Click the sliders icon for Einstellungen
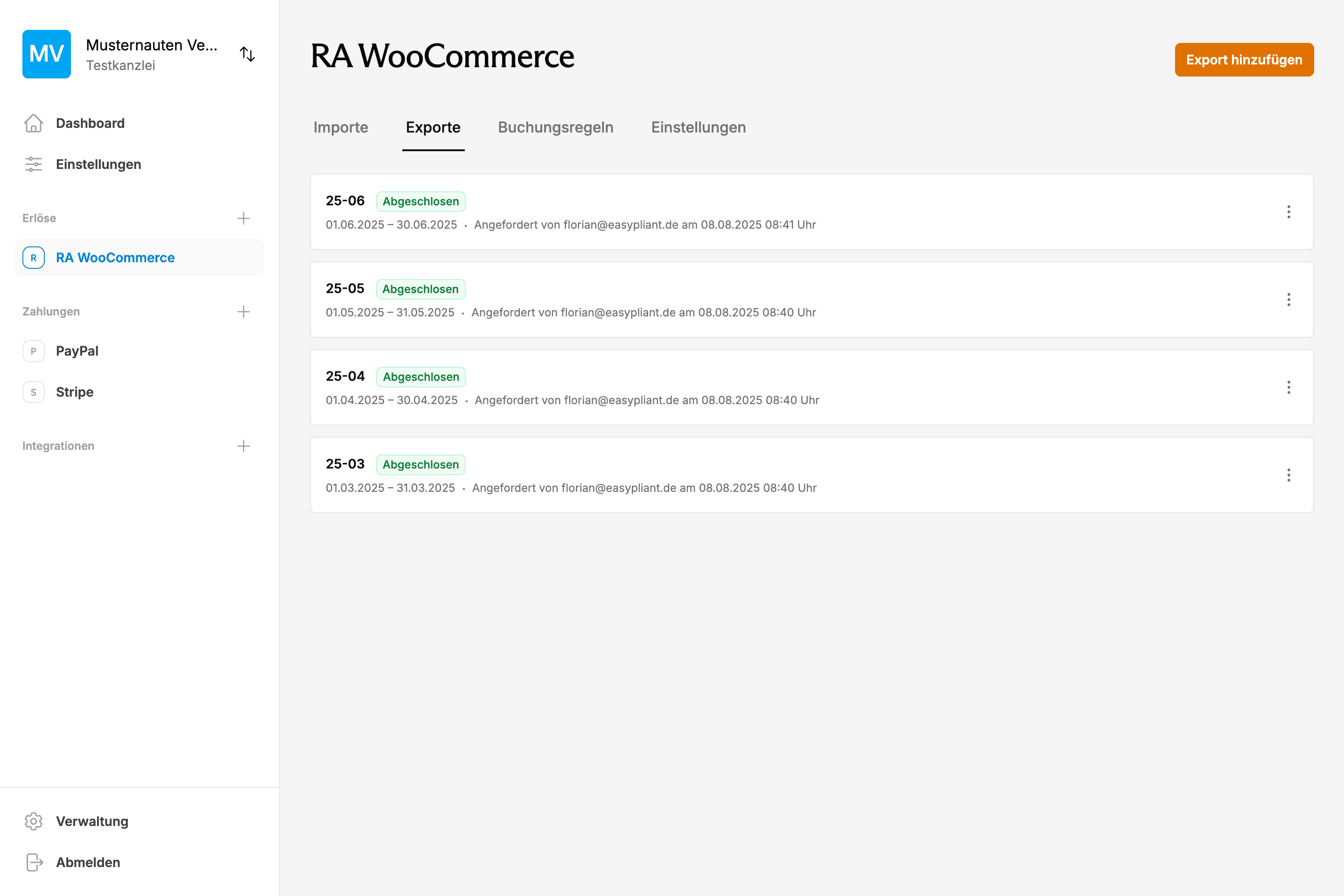Image resolution: width=1344 pixels, height=896 pixels. coord(34,165)
